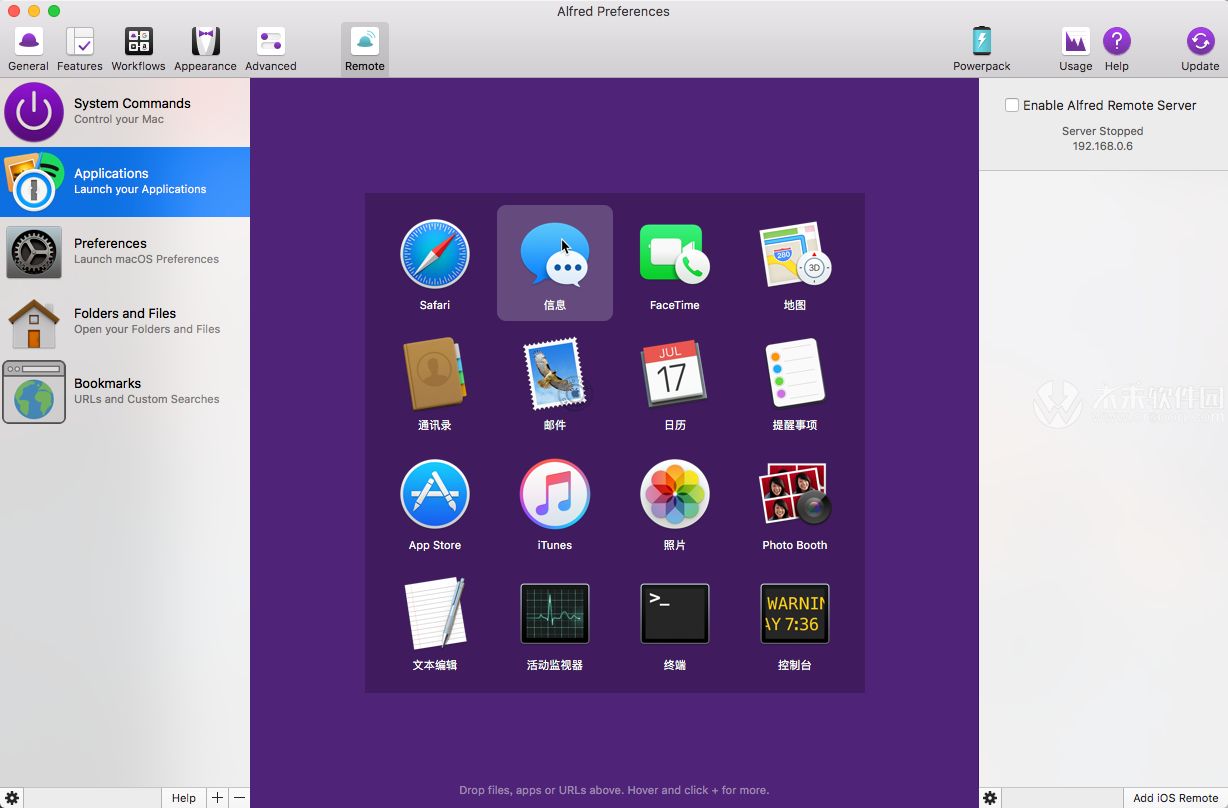Click the Safari app icon
This screenshot has width=1228, height=808.
click(435, 254)
